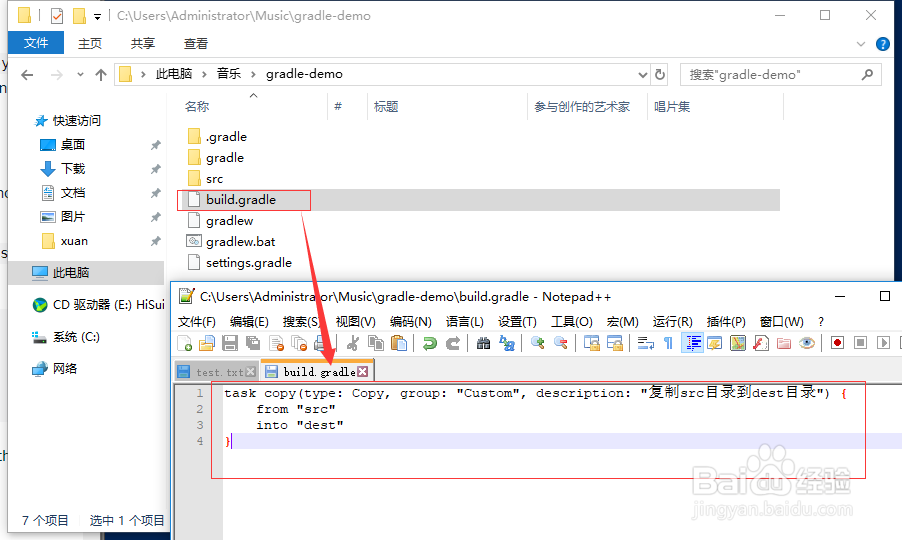Image resolution: width=902 pixels, height=540 pixels.
Task: Redo edit with gray arrow icon
Action: [x=453, y=343]
